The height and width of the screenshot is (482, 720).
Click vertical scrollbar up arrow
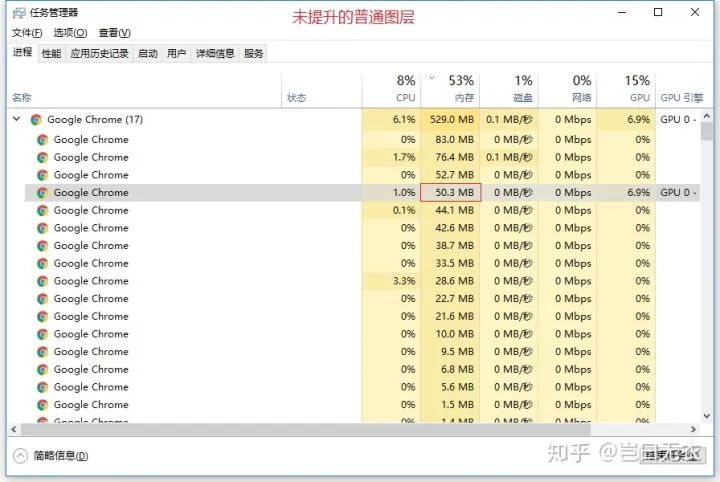[x=707, y=116]
